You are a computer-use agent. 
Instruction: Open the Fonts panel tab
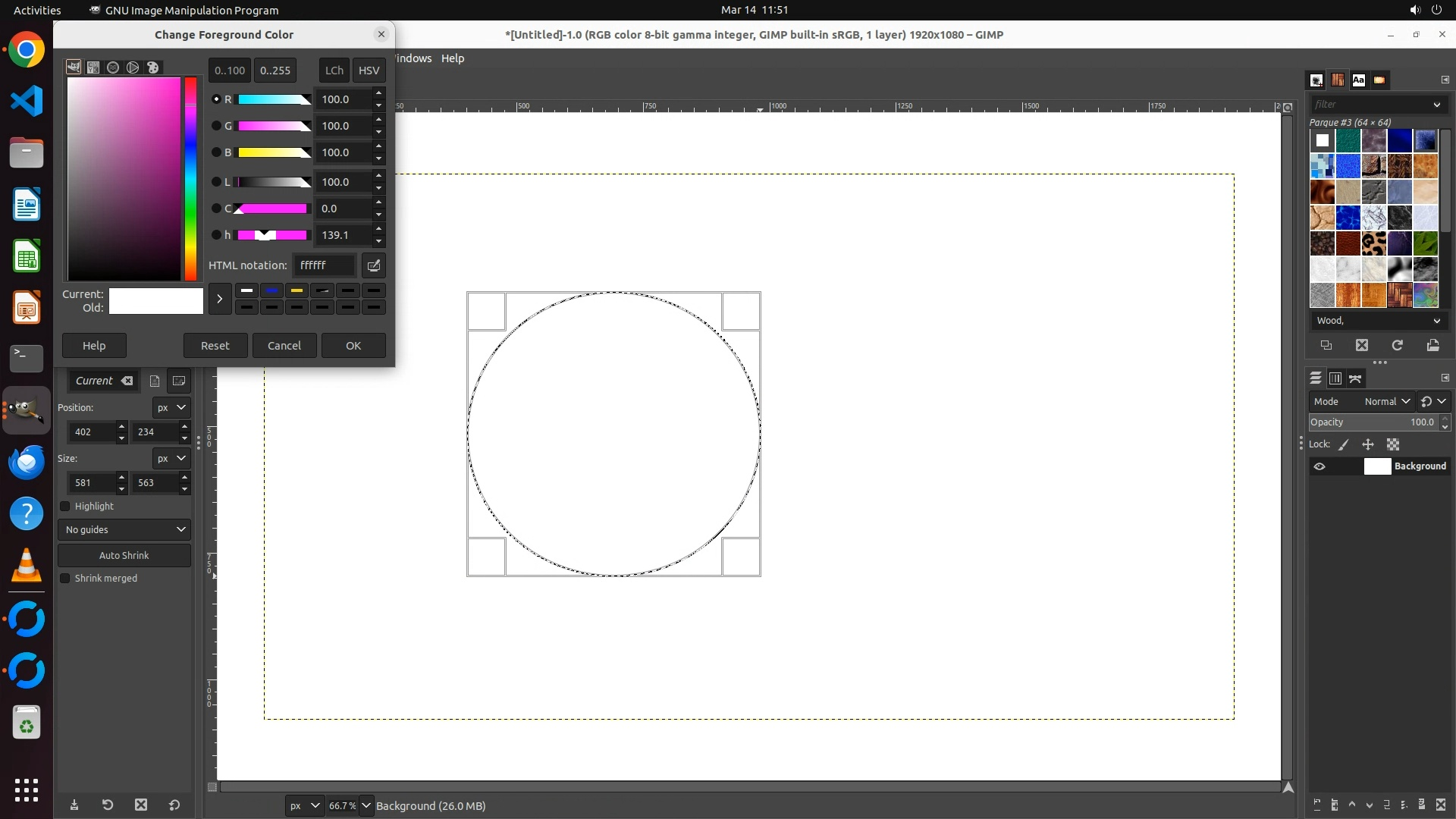point(1358,80)
